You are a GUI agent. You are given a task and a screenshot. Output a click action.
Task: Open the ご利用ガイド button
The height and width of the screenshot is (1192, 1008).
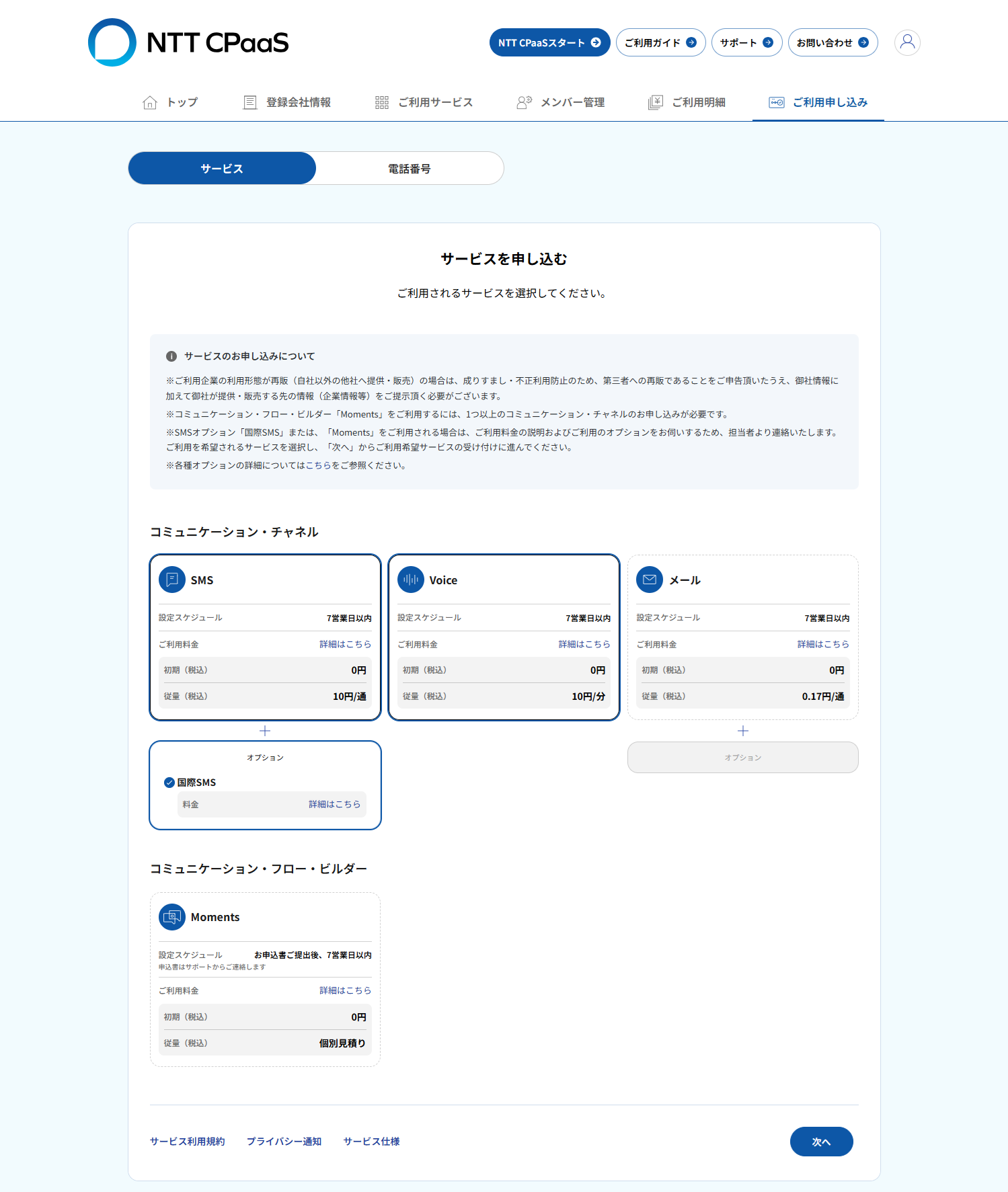tap(660, 42)
